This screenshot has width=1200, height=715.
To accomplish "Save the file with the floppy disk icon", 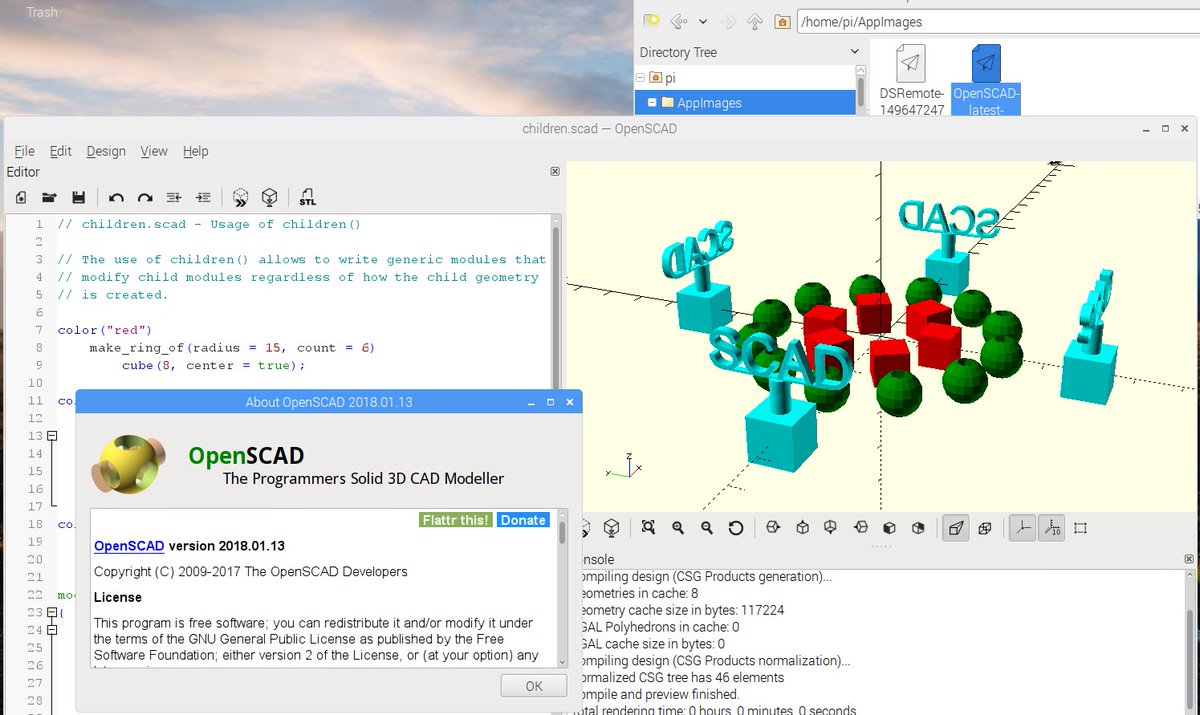I will 78,197.
